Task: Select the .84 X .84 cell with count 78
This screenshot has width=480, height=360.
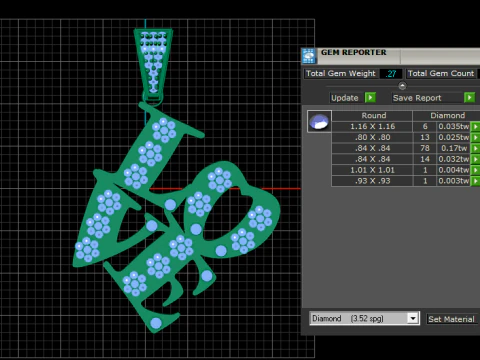Action: [x=372, y=148]
